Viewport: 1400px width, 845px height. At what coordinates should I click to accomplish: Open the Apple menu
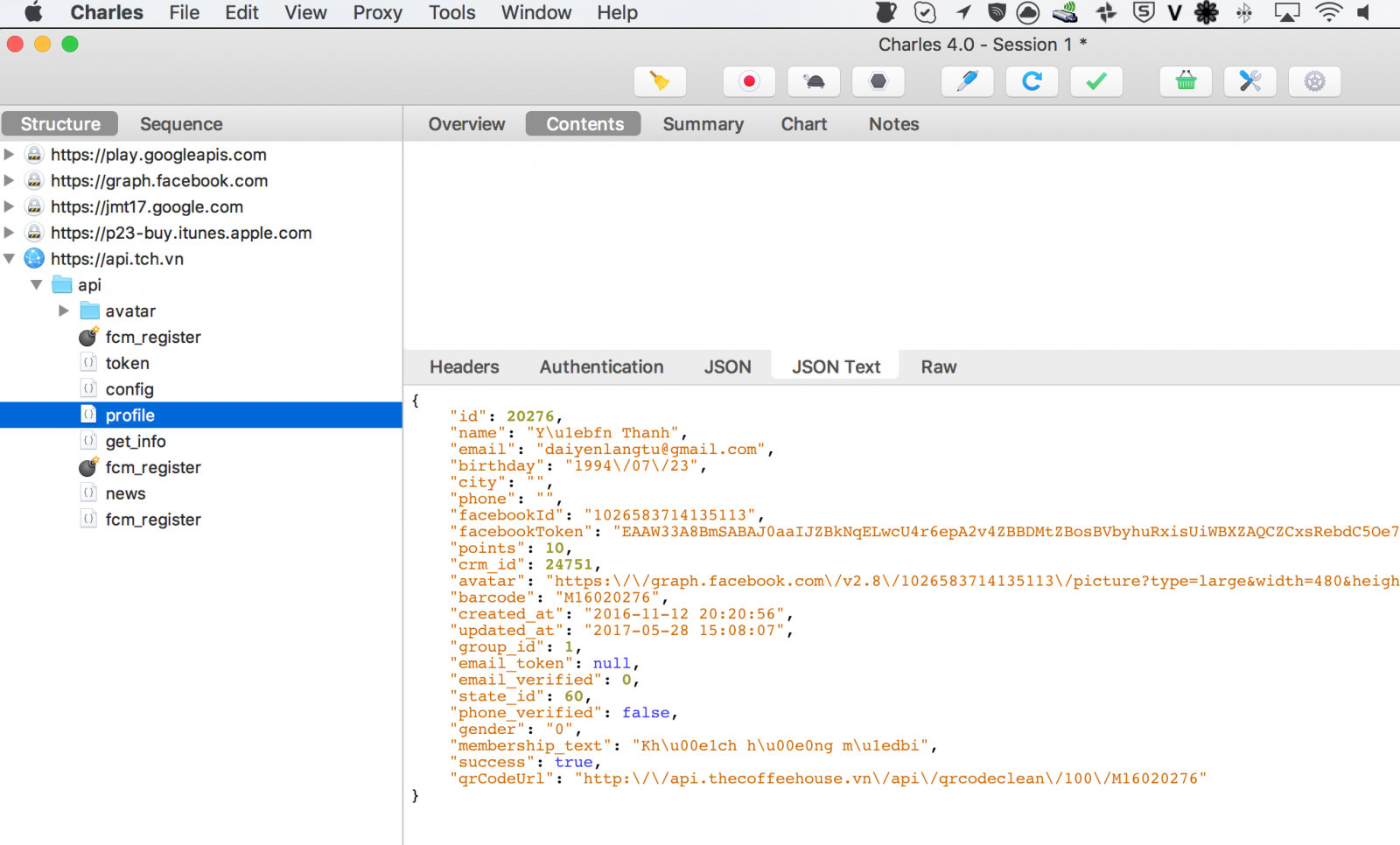33,12
